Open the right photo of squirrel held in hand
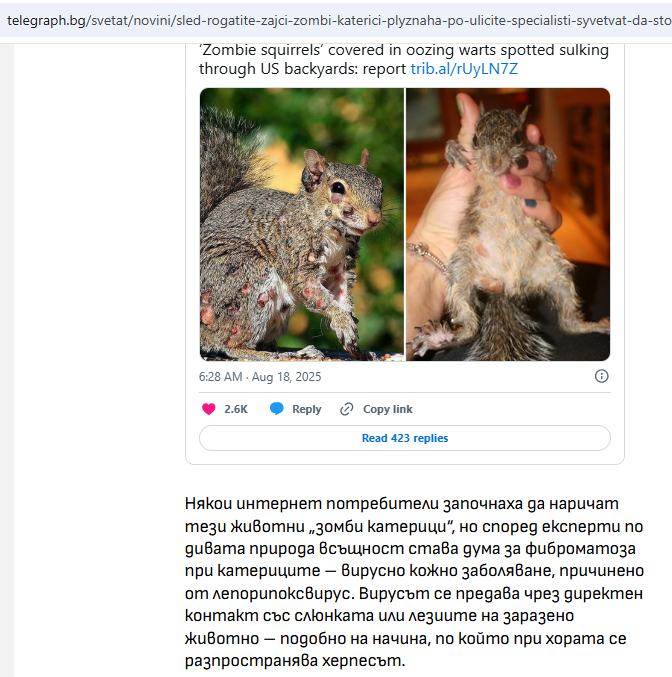The height and width of the screenshot is (677, 672). (x=508, y=224)
